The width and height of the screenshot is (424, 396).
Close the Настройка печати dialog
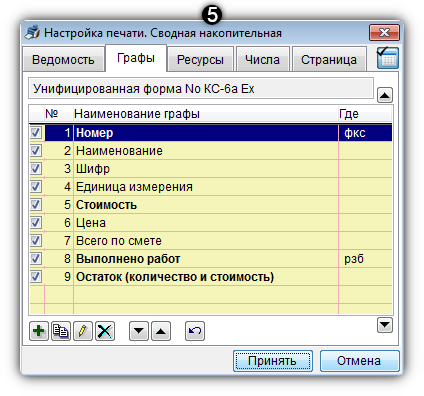(384, 32)
